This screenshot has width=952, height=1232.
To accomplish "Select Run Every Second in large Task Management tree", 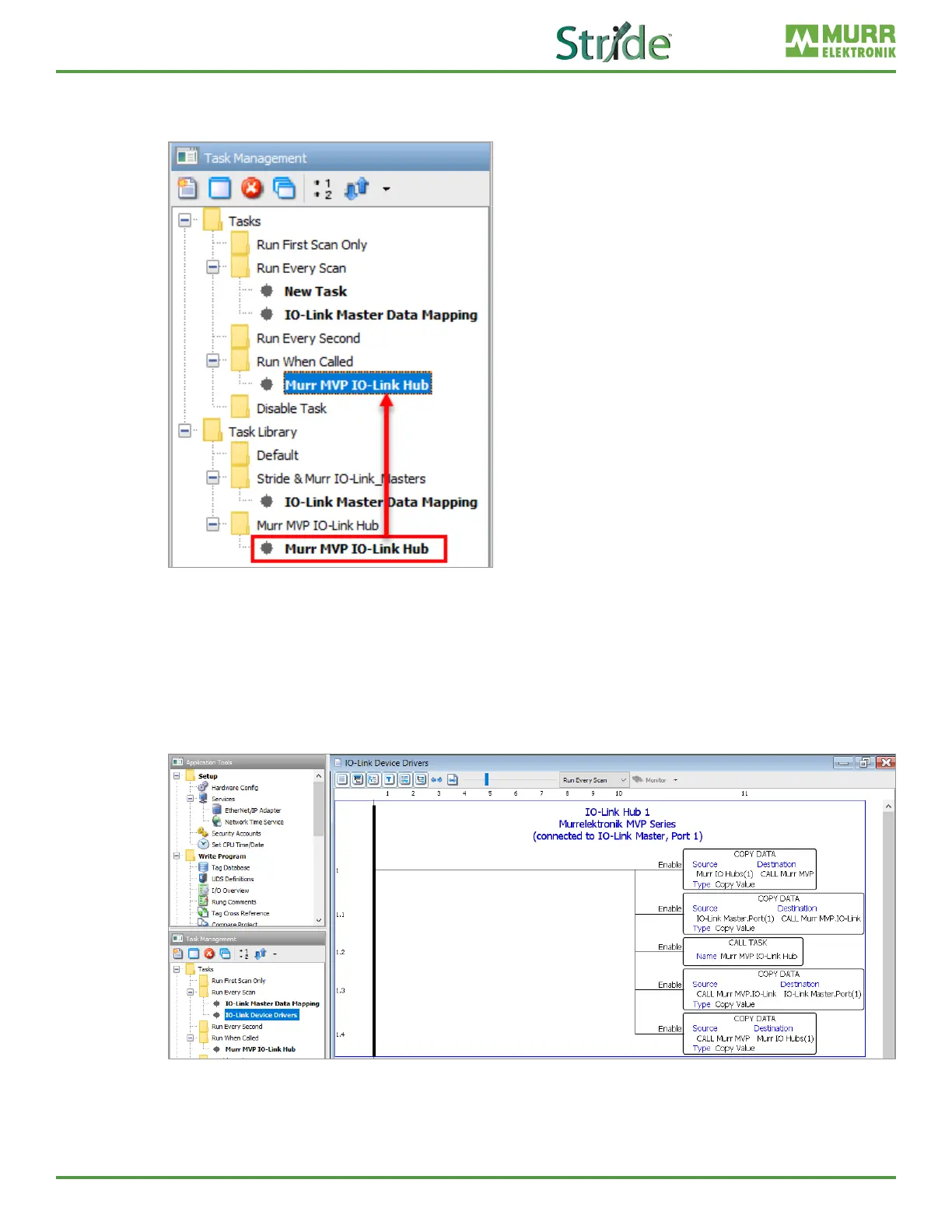I will point(308,338).
